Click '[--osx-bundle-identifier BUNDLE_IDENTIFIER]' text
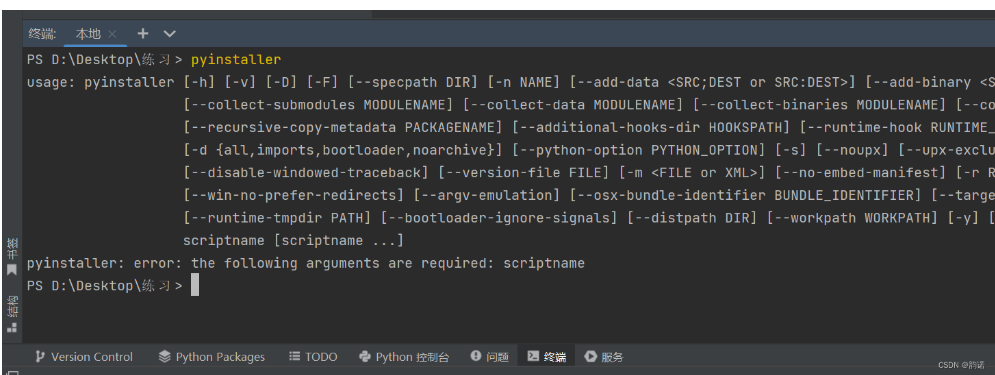Screen dimensions: 995x375 746,195
